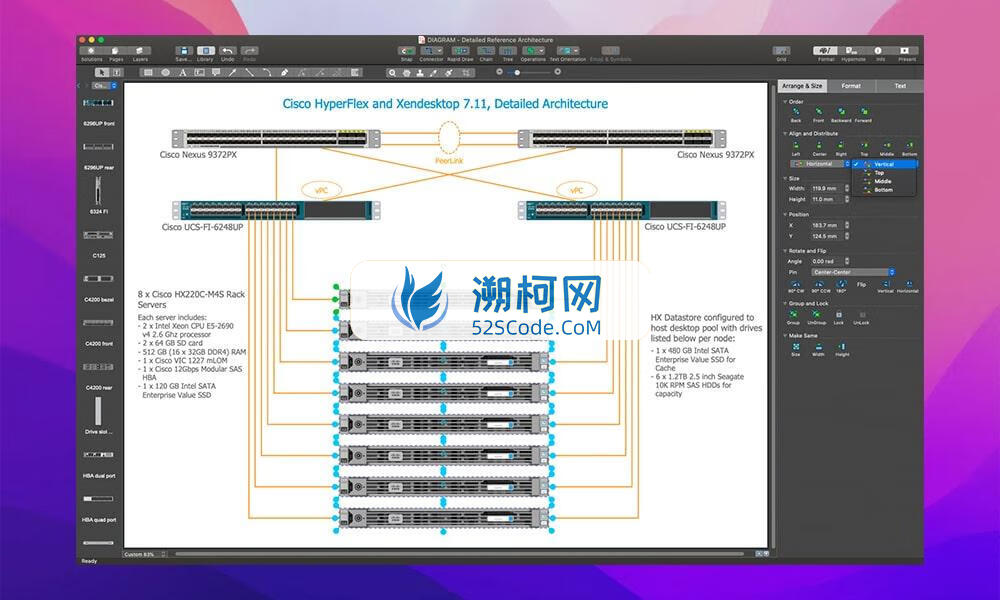Align Center in Align and Distribute
This screenshot has height=600, width=1000.
(x=819, y=146)
